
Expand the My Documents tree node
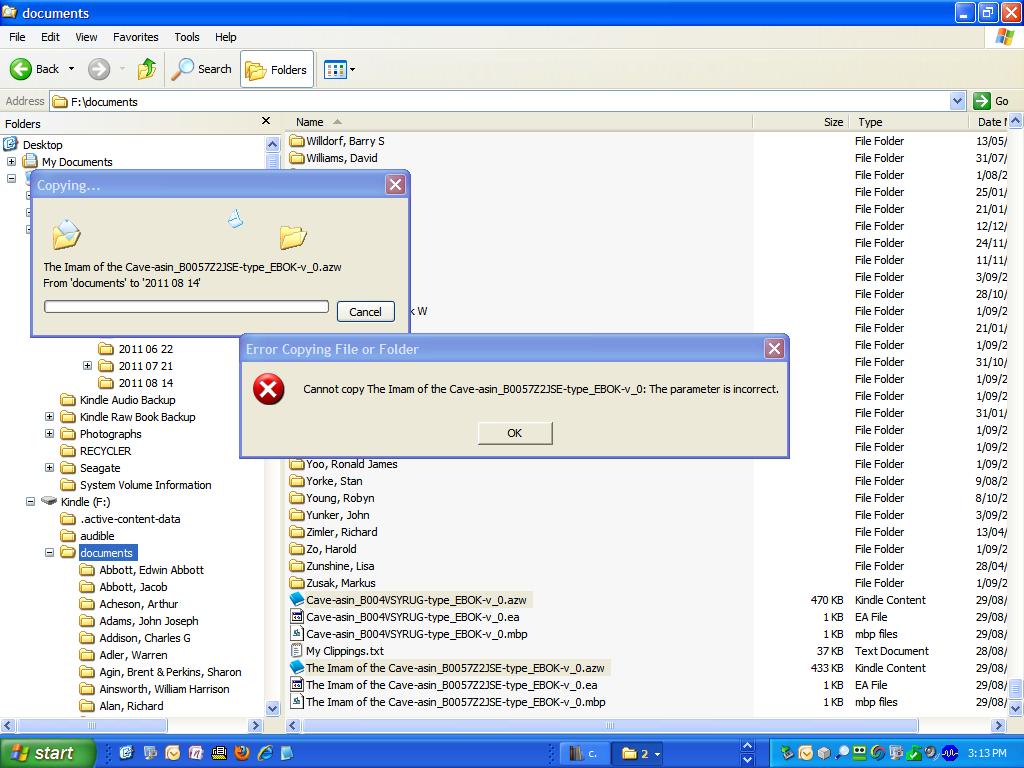point(11,161)
